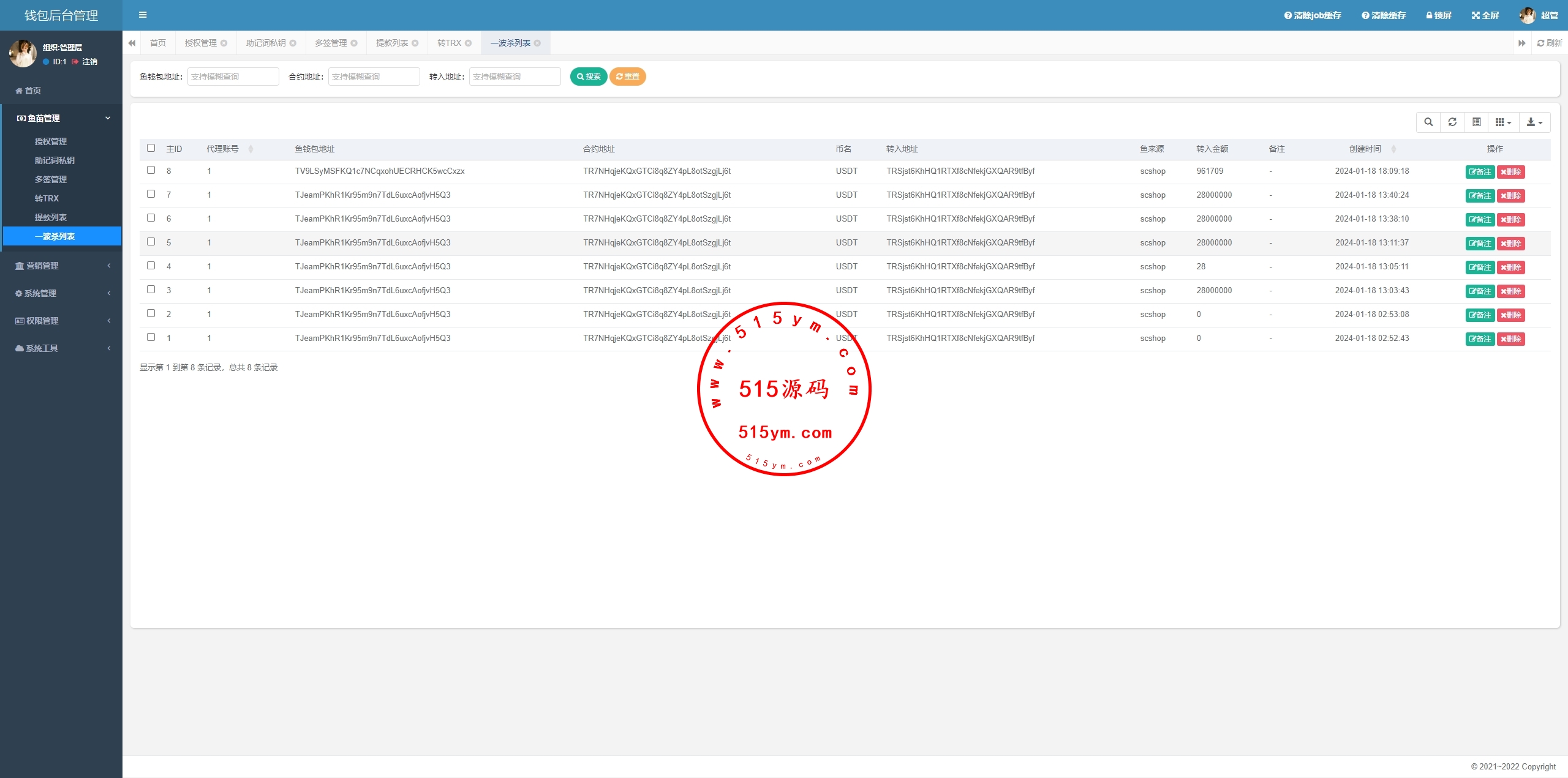Viewport: 1568px width, 778px height.
Task: Click the 鱼钱包地址 input field
Action: (233, 77)
